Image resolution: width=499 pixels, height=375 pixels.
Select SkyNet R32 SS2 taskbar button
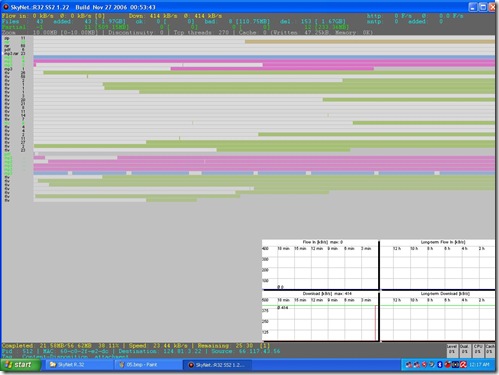(217, 365)
